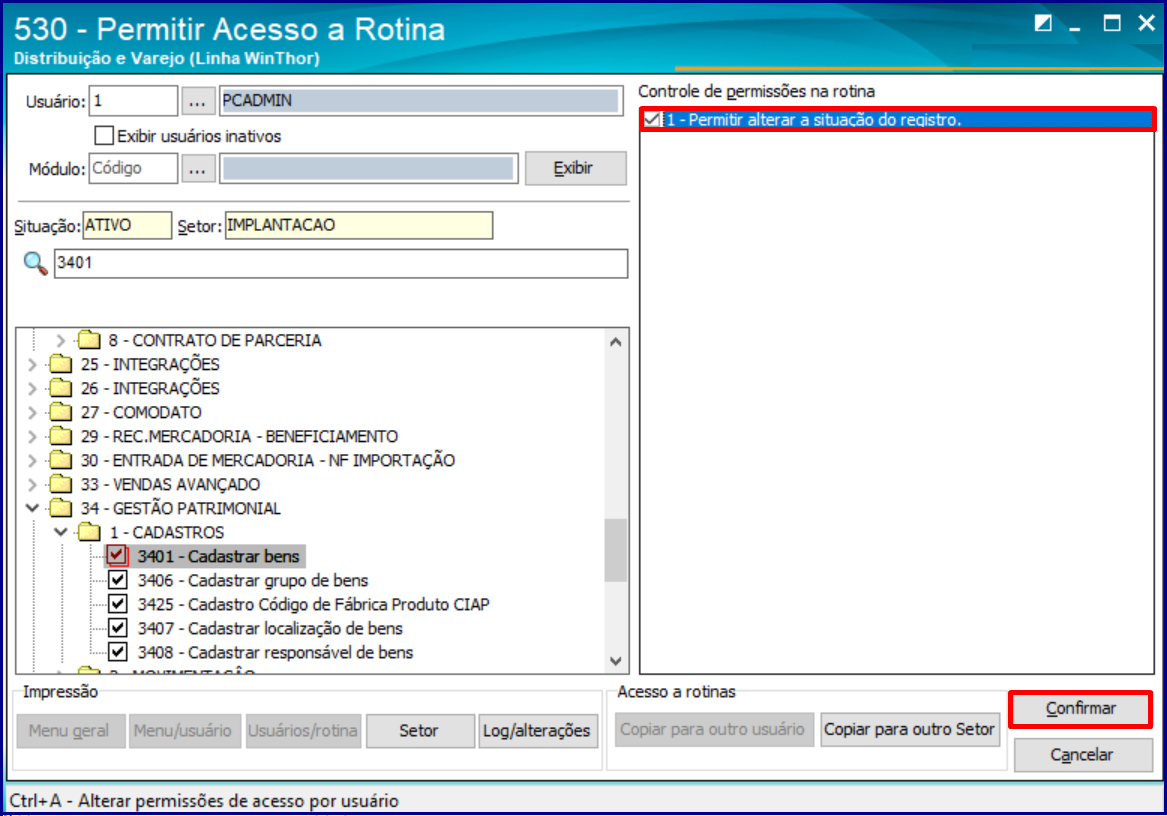Select 26 - INTEGRAÇÕES label
Screen dimensions: 1167x816
[150, 388]
